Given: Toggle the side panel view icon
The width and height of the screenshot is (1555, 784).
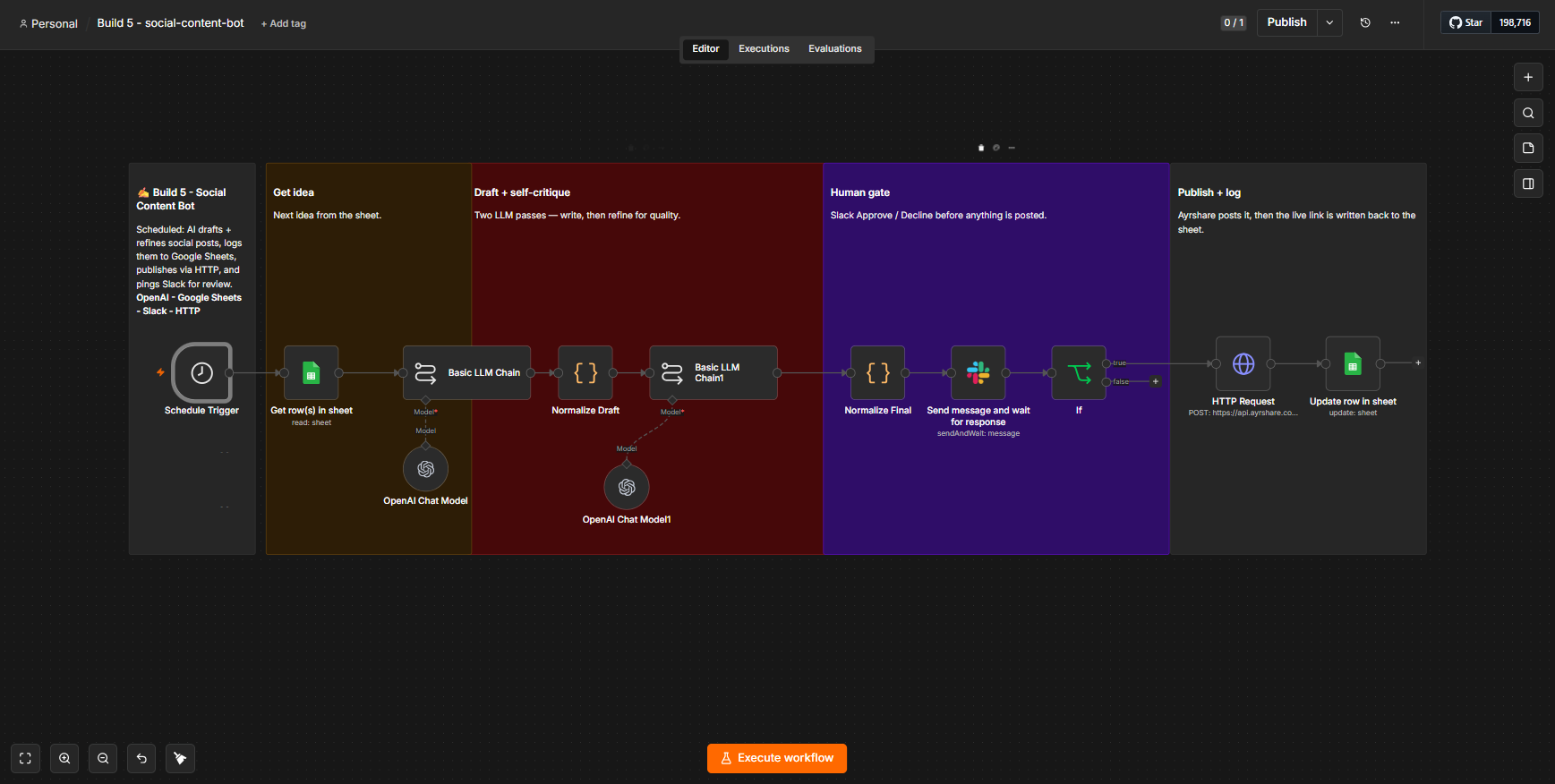Looking at the screenshot, I should point(1528,183).
